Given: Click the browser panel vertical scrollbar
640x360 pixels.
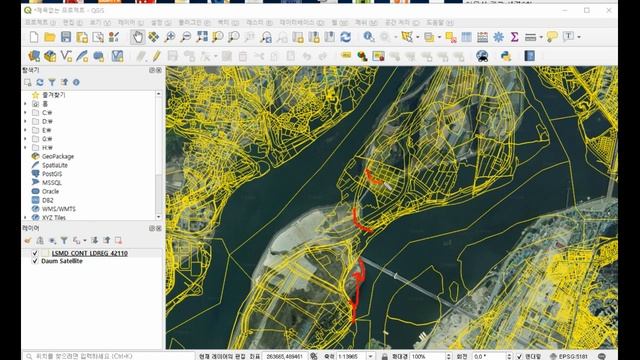Looking at the screenshot, I should [158, 155].
